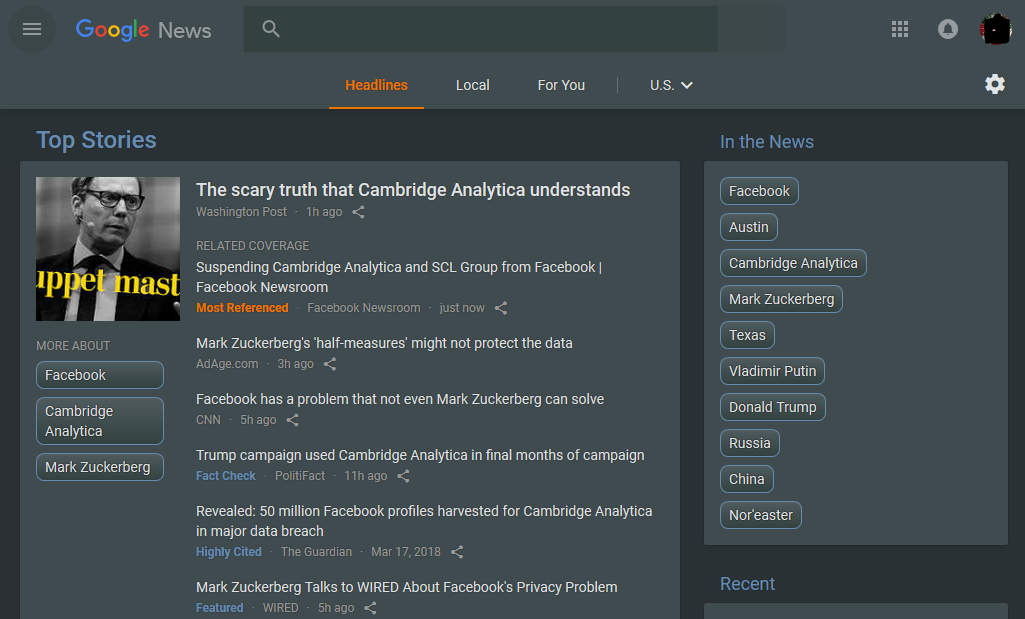1025x619 pixels.
Task: Open the notifications bell
Action: [947, 29]
